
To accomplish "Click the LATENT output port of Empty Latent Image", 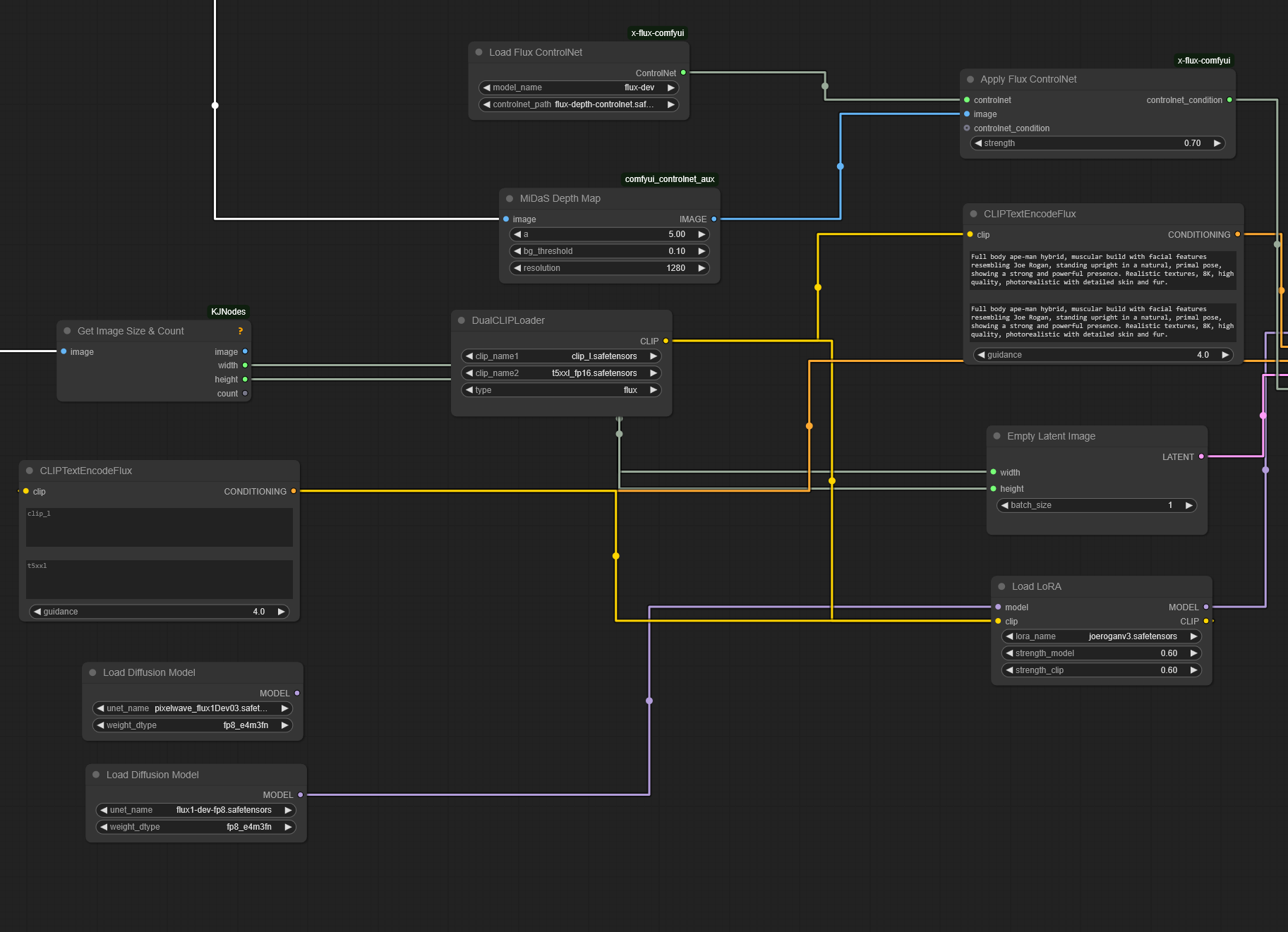I will coord(1201,457).
